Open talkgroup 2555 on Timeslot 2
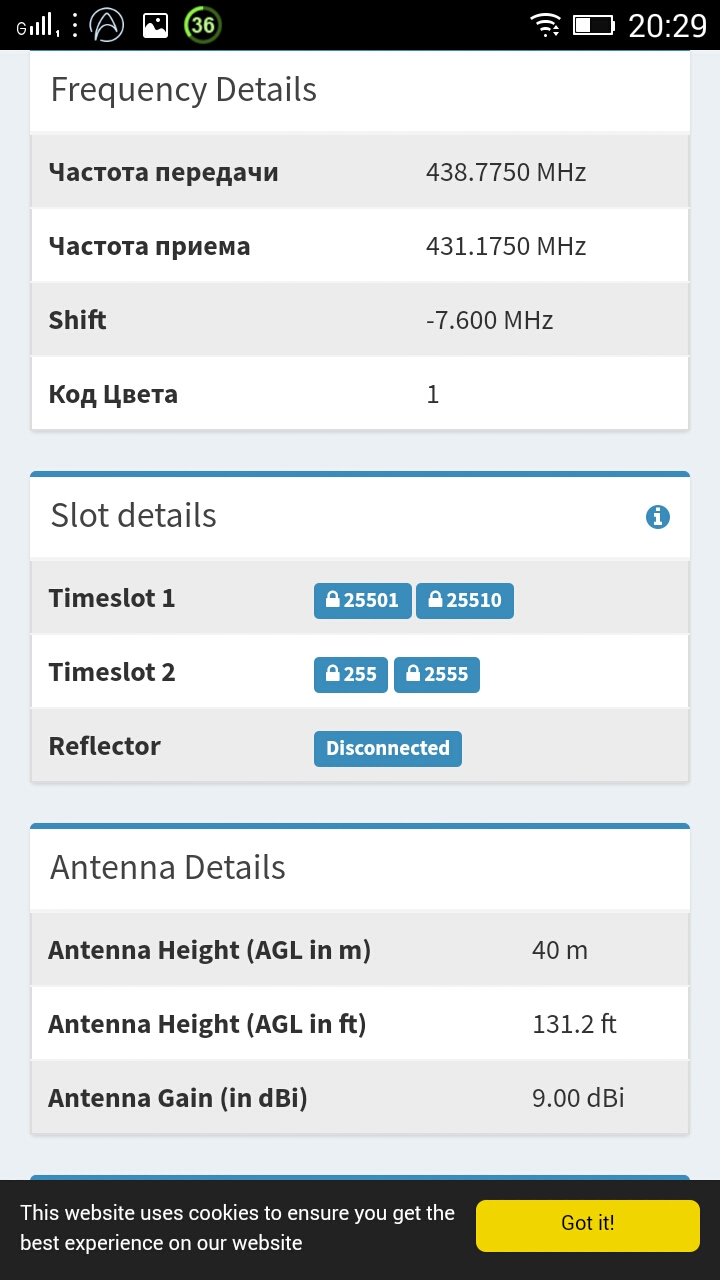Viewport: 720px width, 1280px height. 437,674
